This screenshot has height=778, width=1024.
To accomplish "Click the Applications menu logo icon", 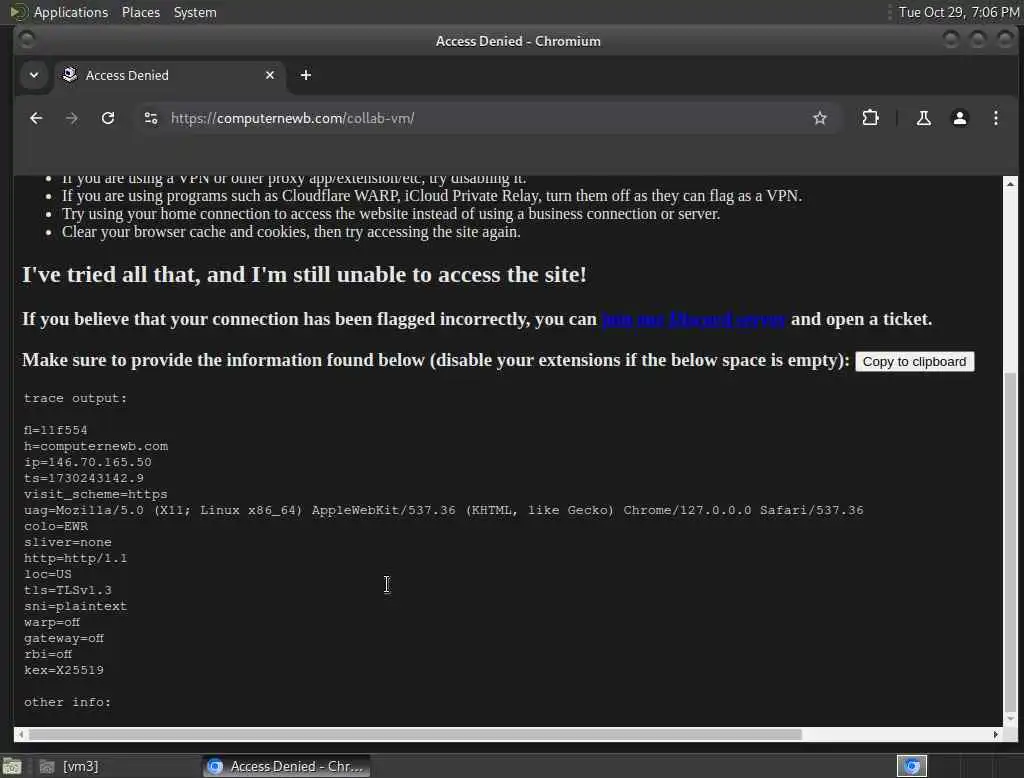I will click(x=18, y=12).
